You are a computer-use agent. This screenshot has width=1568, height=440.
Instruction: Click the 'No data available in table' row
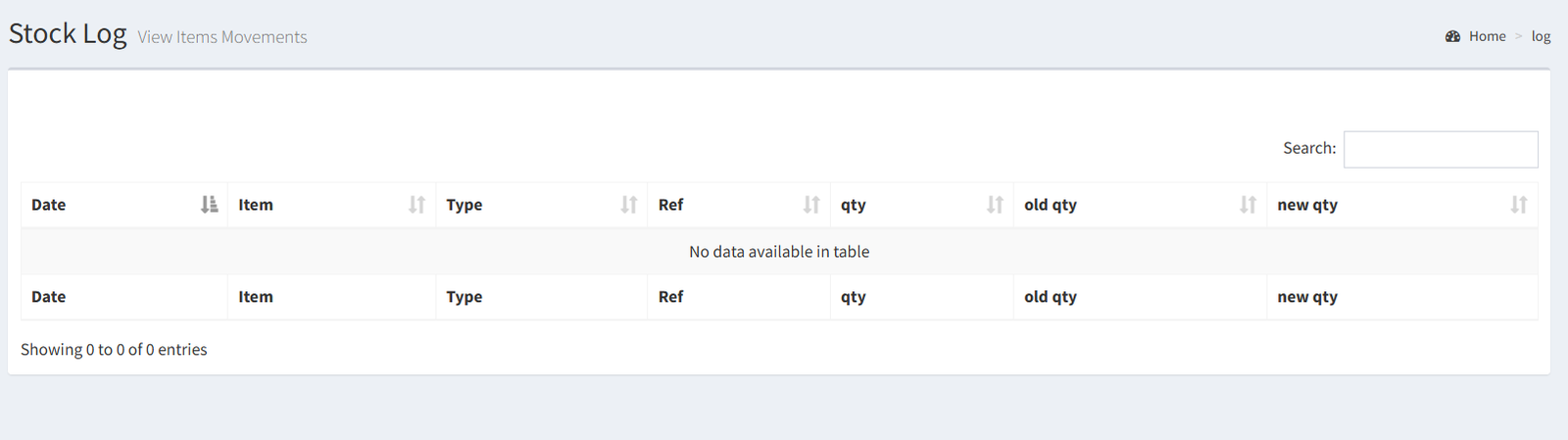[x=779, y=252]
